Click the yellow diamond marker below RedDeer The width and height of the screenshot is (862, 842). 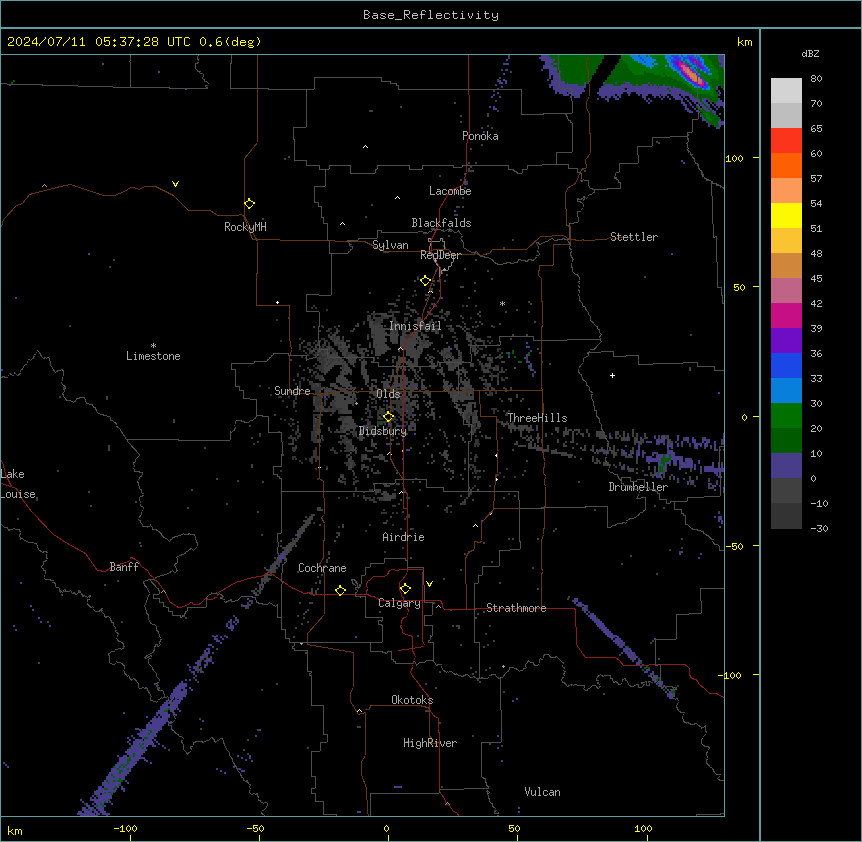(426, 281)
